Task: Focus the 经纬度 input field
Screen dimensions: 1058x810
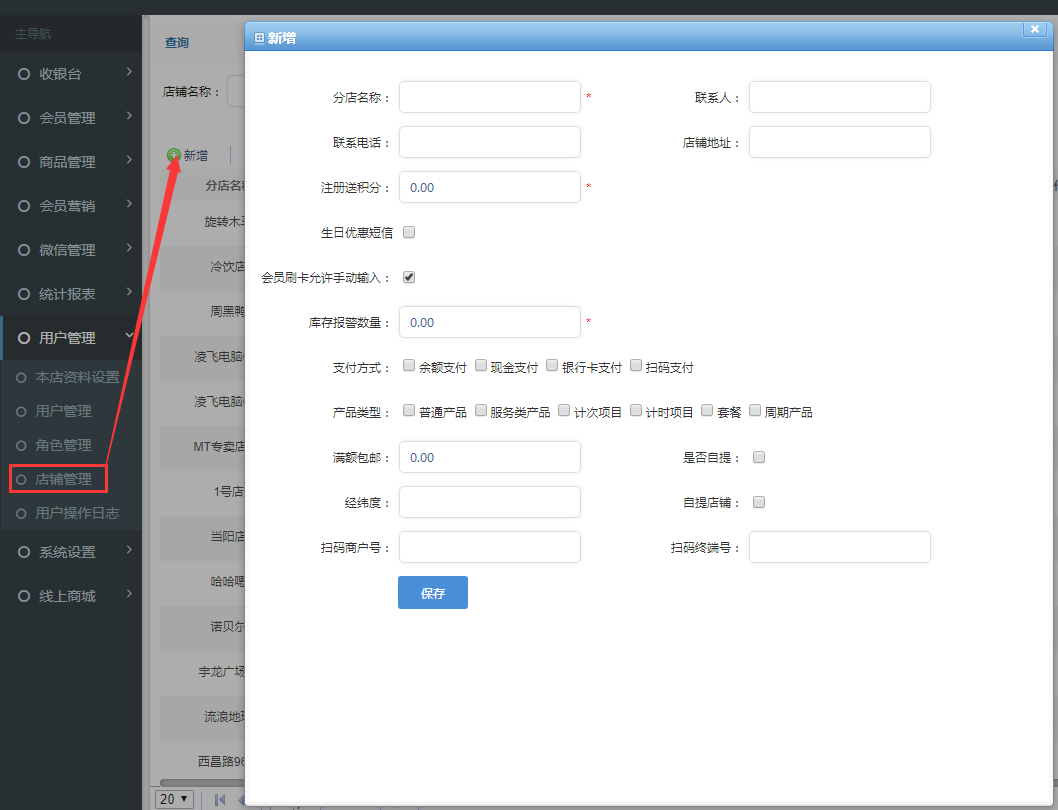Action: click(x=490, y=502)
